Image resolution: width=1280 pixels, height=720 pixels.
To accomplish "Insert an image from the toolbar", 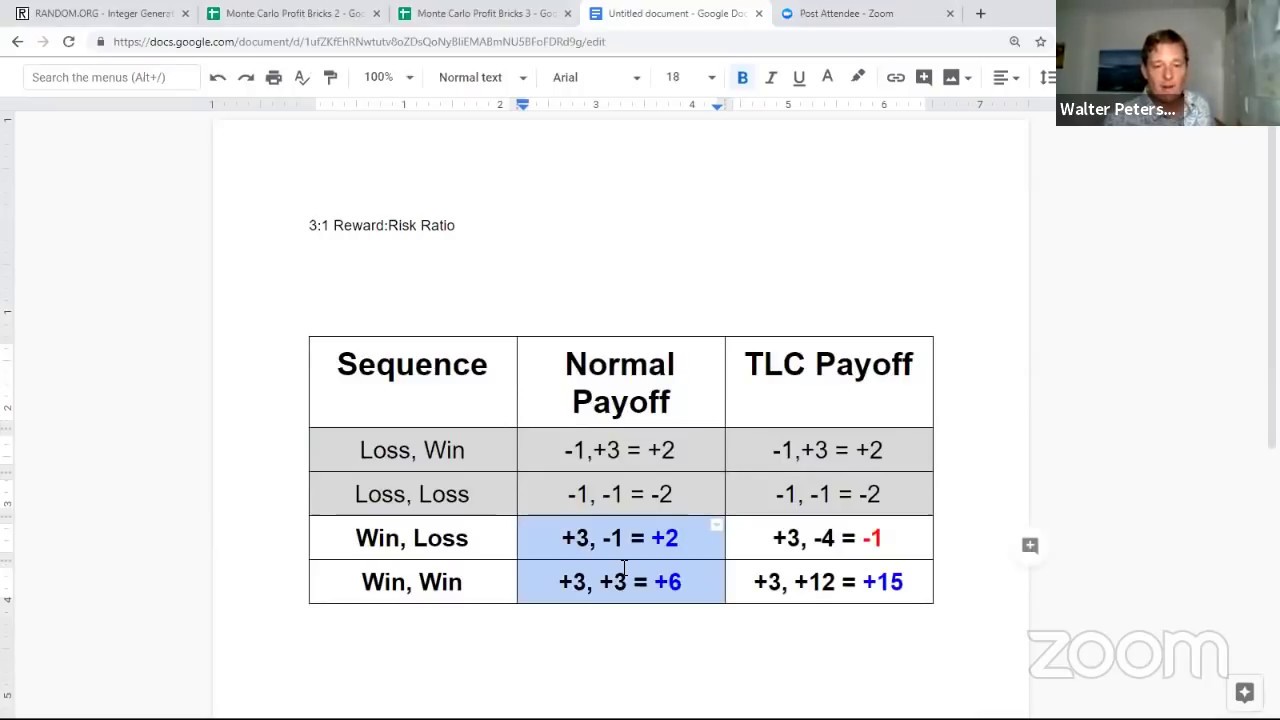I will pos(951,77).
